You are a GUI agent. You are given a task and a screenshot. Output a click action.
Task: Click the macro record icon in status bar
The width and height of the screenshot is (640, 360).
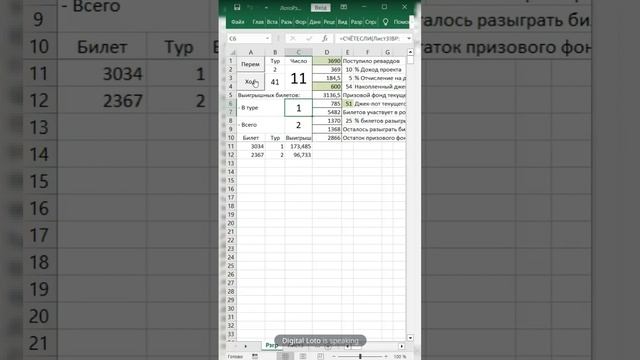pyautogui.click(x=255, y=356)
